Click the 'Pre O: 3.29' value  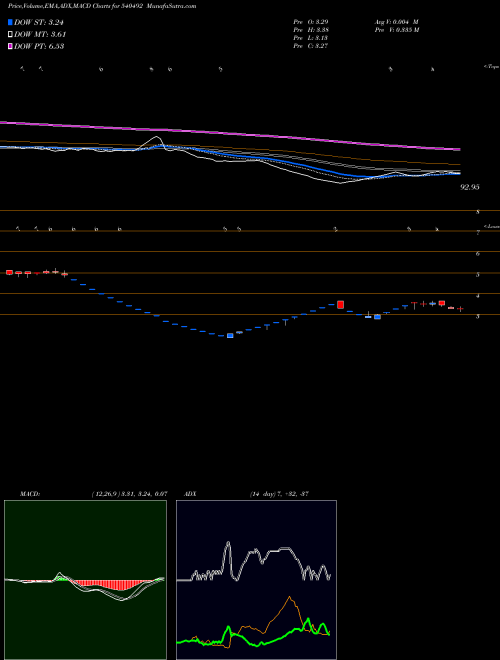pos(311,21)
